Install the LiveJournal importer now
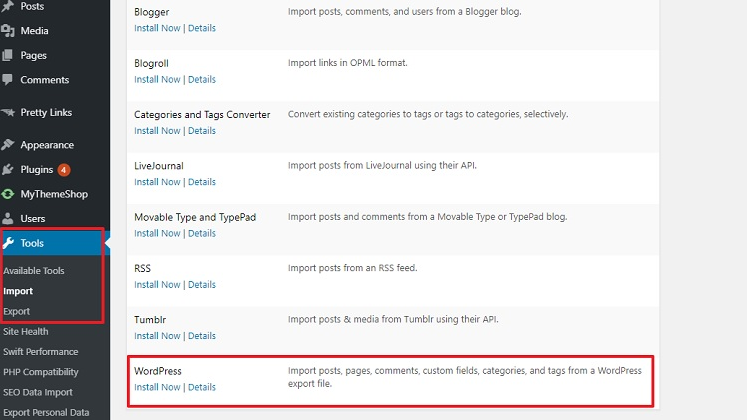Screen dimensions: 747x420 click(157, 182)
